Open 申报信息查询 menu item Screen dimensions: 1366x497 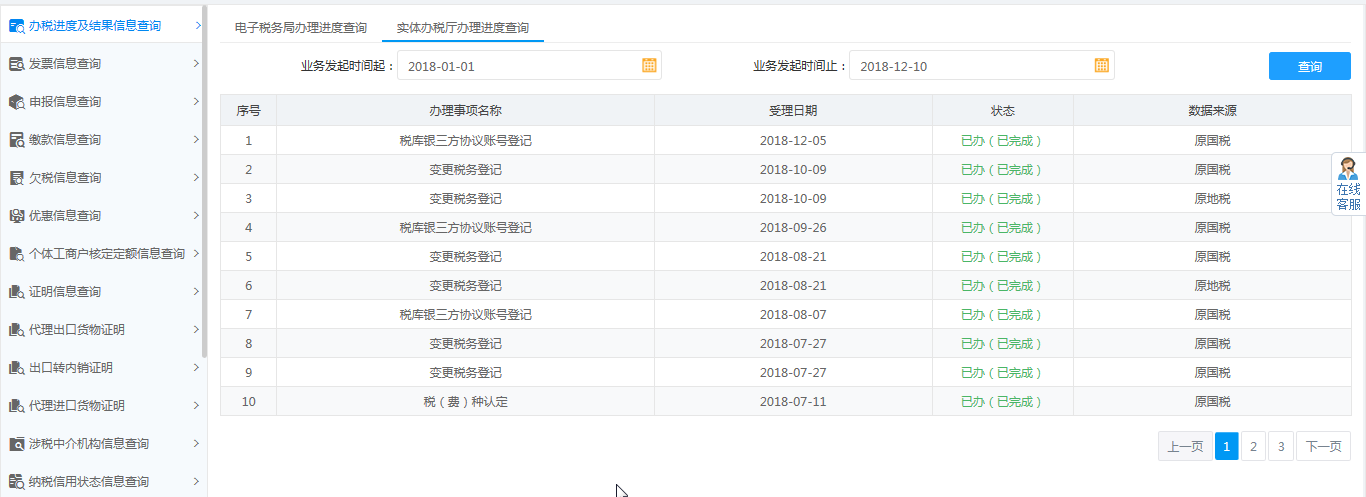65,102
